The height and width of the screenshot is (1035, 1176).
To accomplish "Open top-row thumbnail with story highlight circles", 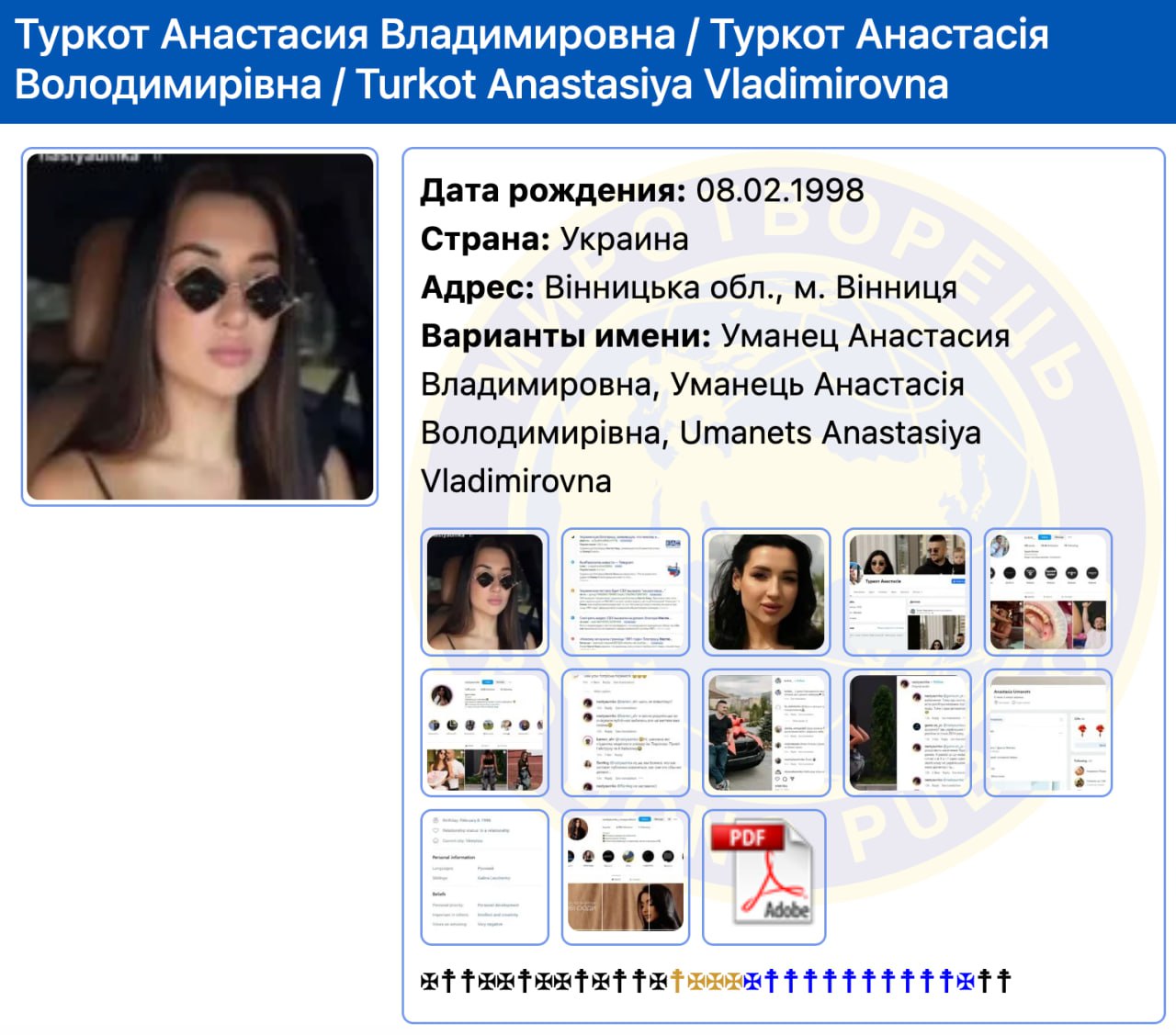I will pos(1047,591).
